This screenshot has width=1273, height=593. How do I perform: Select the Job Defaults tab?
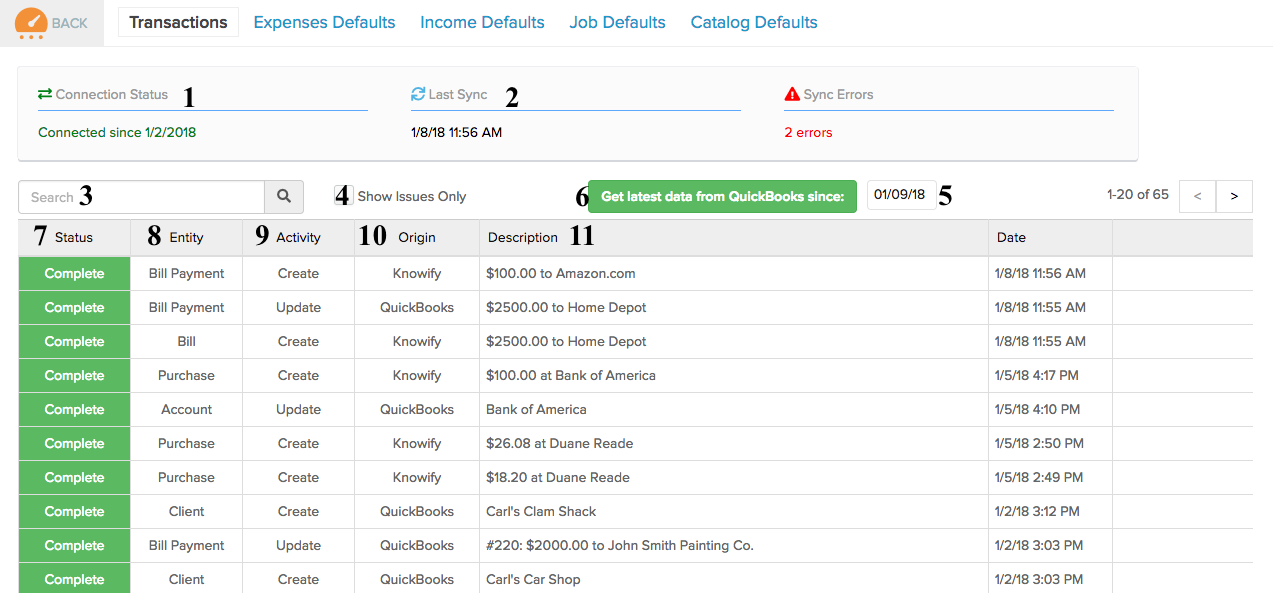617,21
